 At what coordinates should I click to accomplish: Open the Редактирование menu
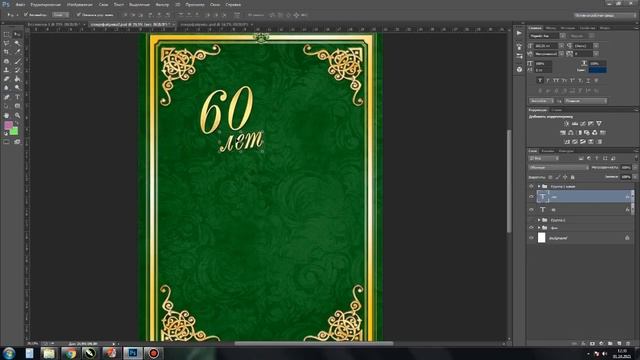[x=45, y=4]
